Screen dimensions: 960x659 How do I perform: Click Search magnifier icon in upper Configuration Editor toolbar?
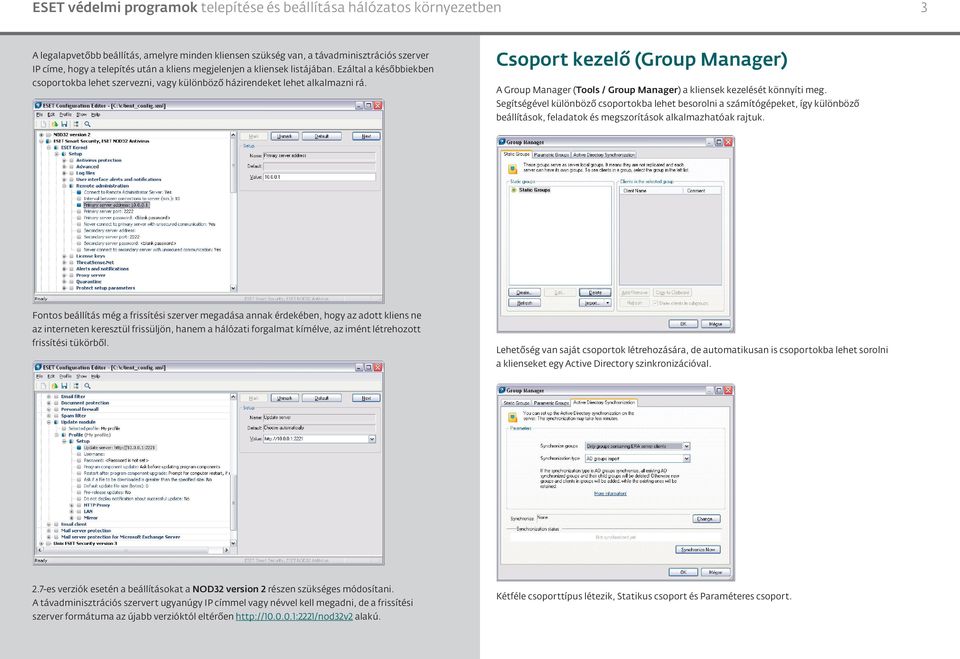[88, 124]
